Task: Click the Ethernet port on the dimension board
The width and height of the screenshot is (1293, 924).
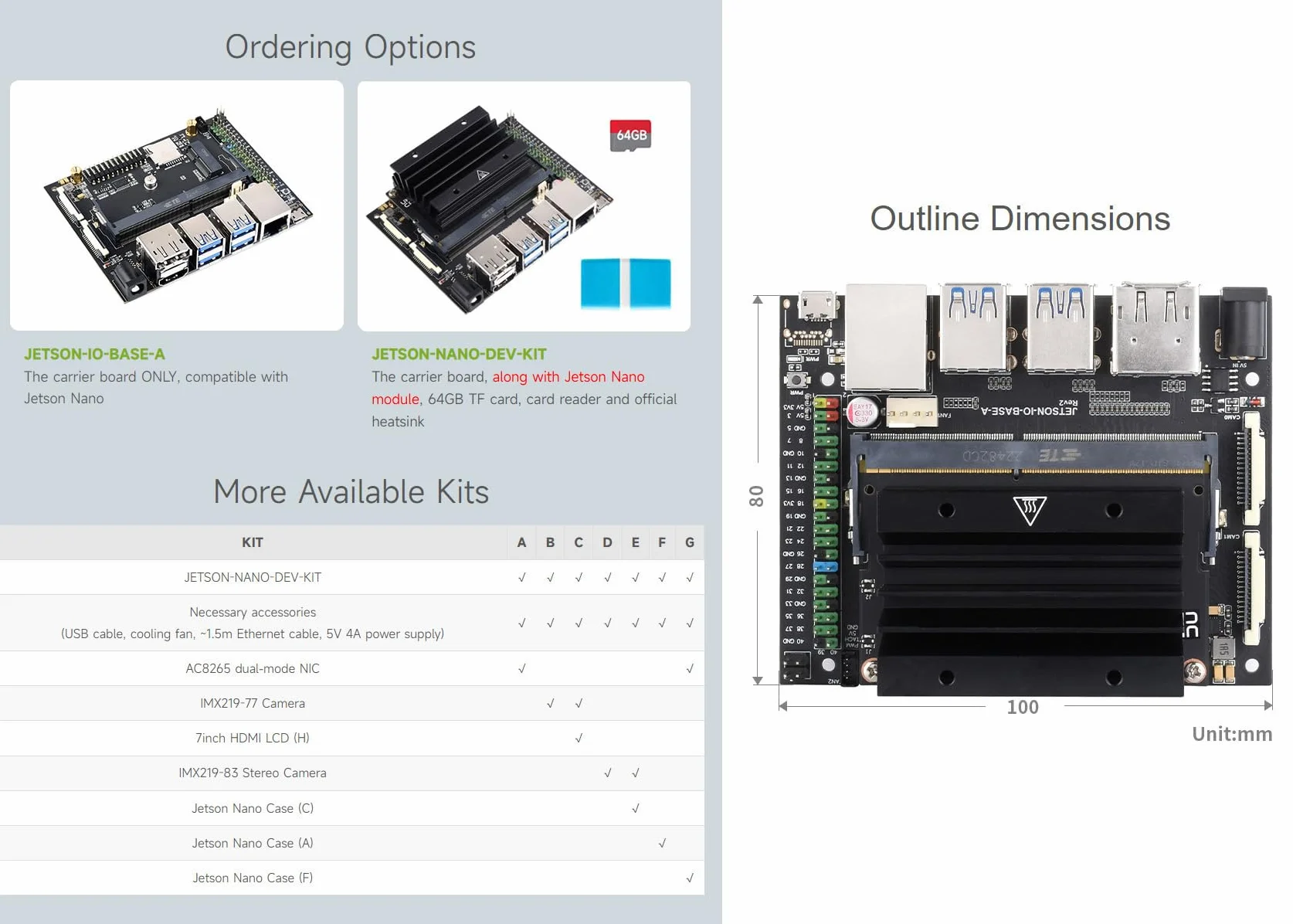Action: point(886,336)
